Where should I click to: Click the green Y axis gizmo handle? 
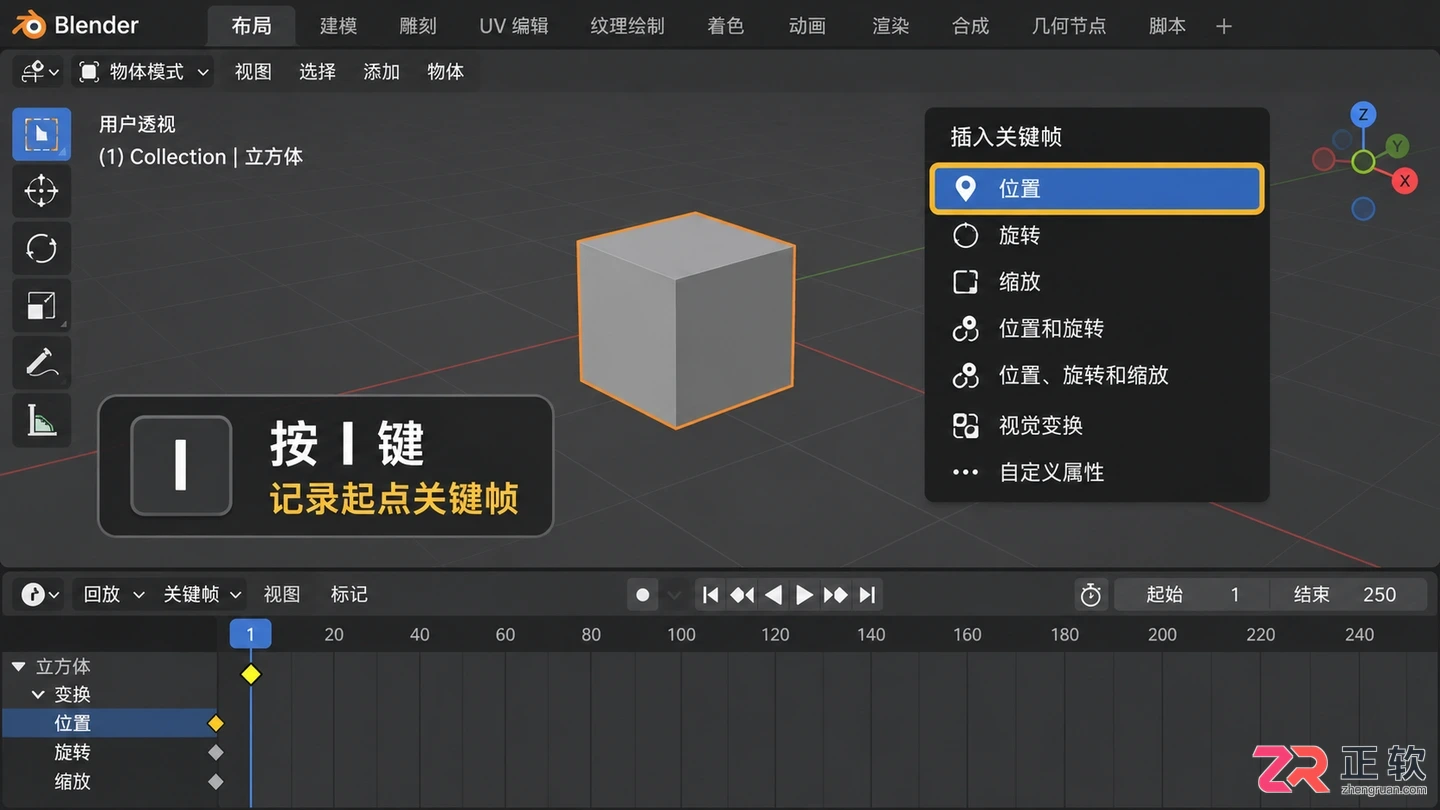(x=1397, y=146)
